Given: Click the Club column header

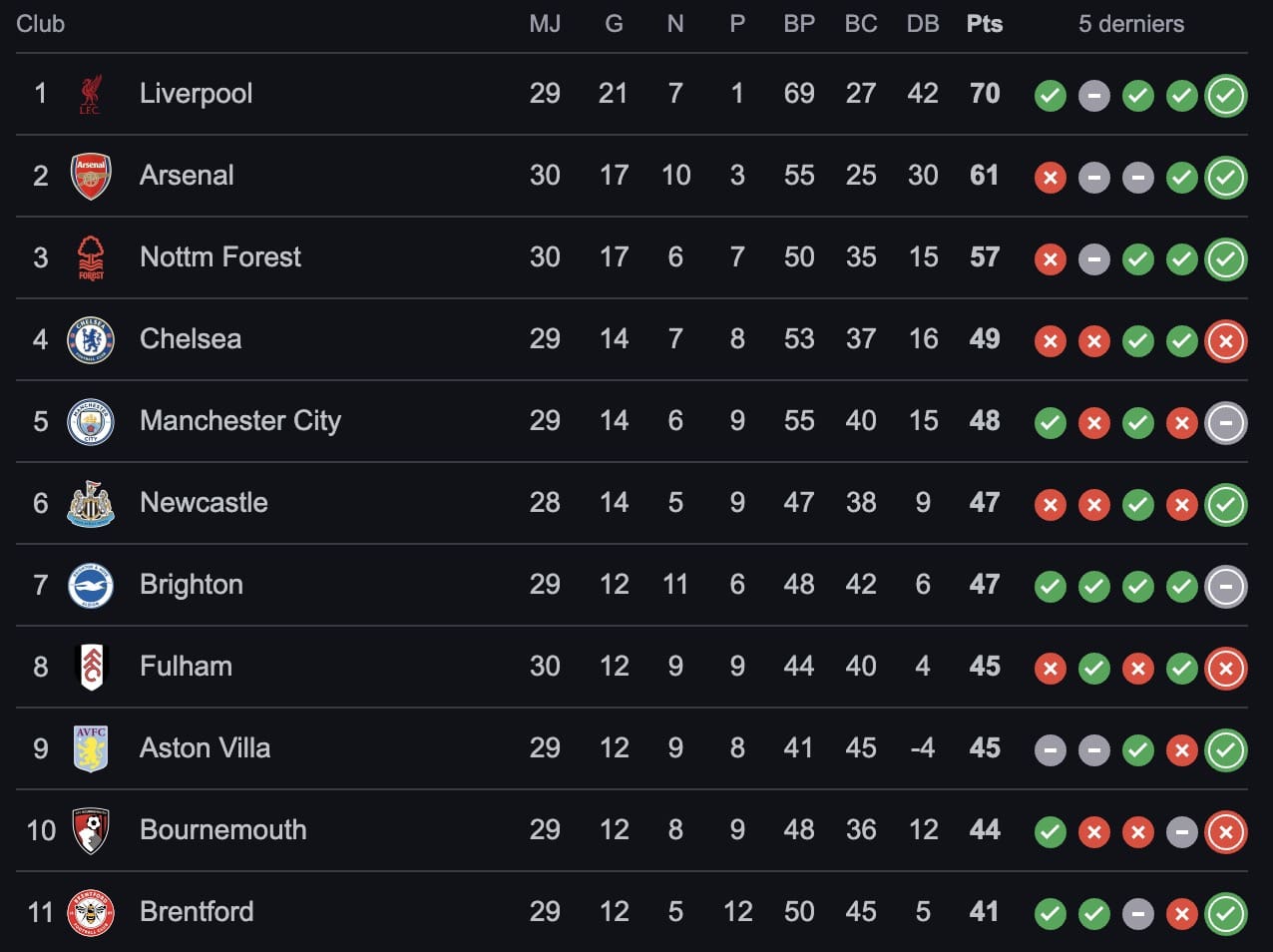Looking at the screenshot, I should click(40, 24).
